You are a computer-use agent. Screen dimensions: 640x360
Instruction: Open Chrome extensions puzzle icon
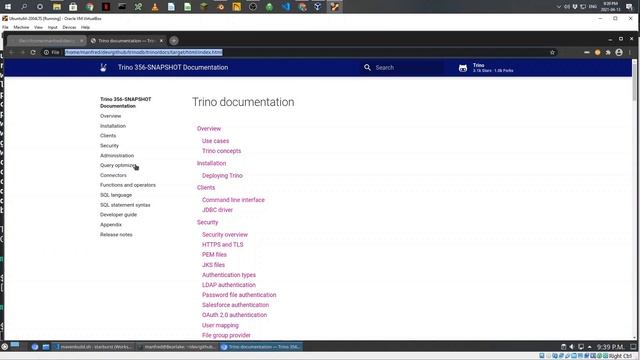pos(608,52)
